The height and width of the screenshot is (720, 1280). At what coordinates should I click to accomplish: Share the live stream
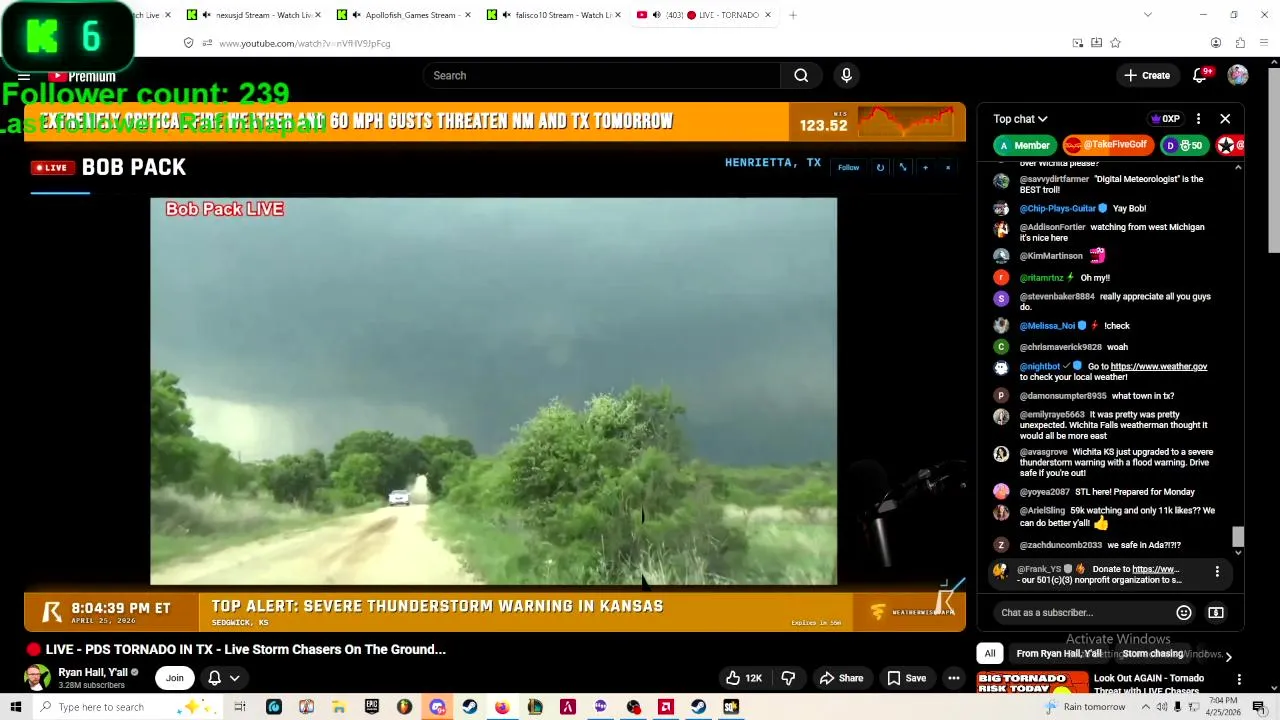coord(841,678)
